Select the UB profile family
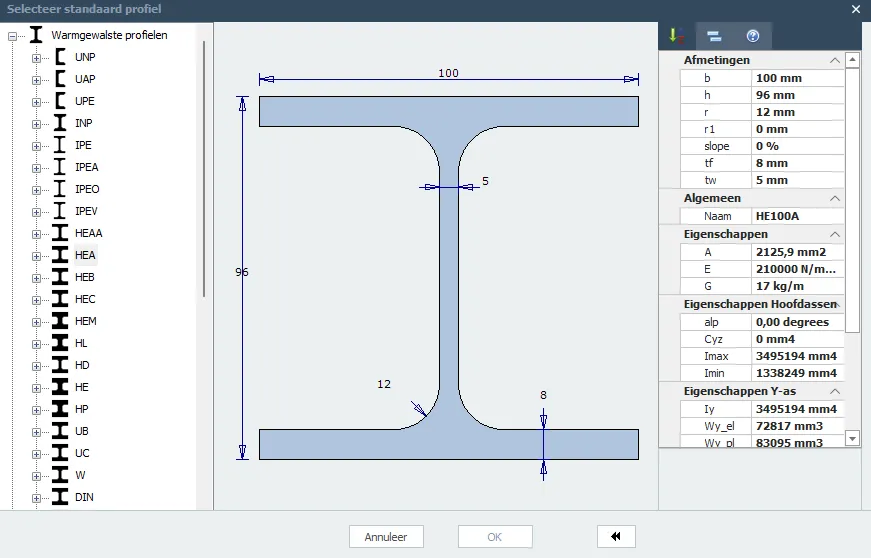 click(82, 431)
